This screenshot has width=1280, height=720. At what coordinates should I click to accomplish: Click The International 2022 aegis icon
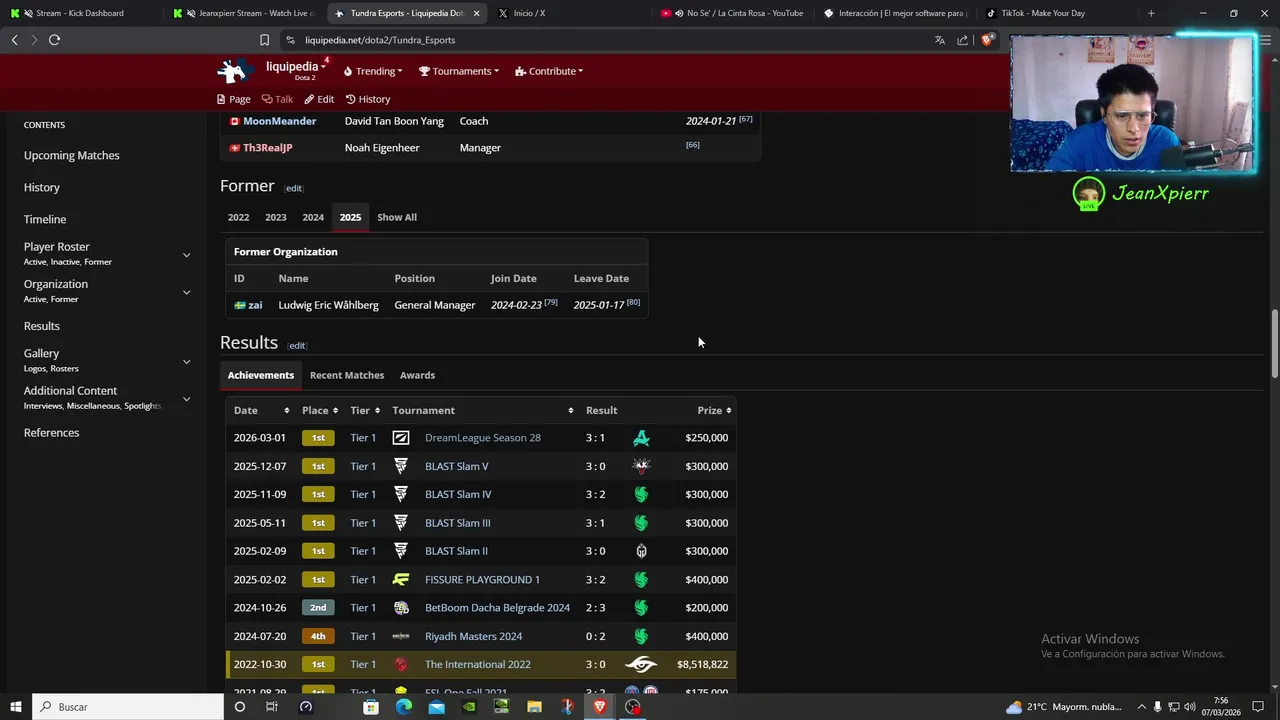click(x=401, y=665)
